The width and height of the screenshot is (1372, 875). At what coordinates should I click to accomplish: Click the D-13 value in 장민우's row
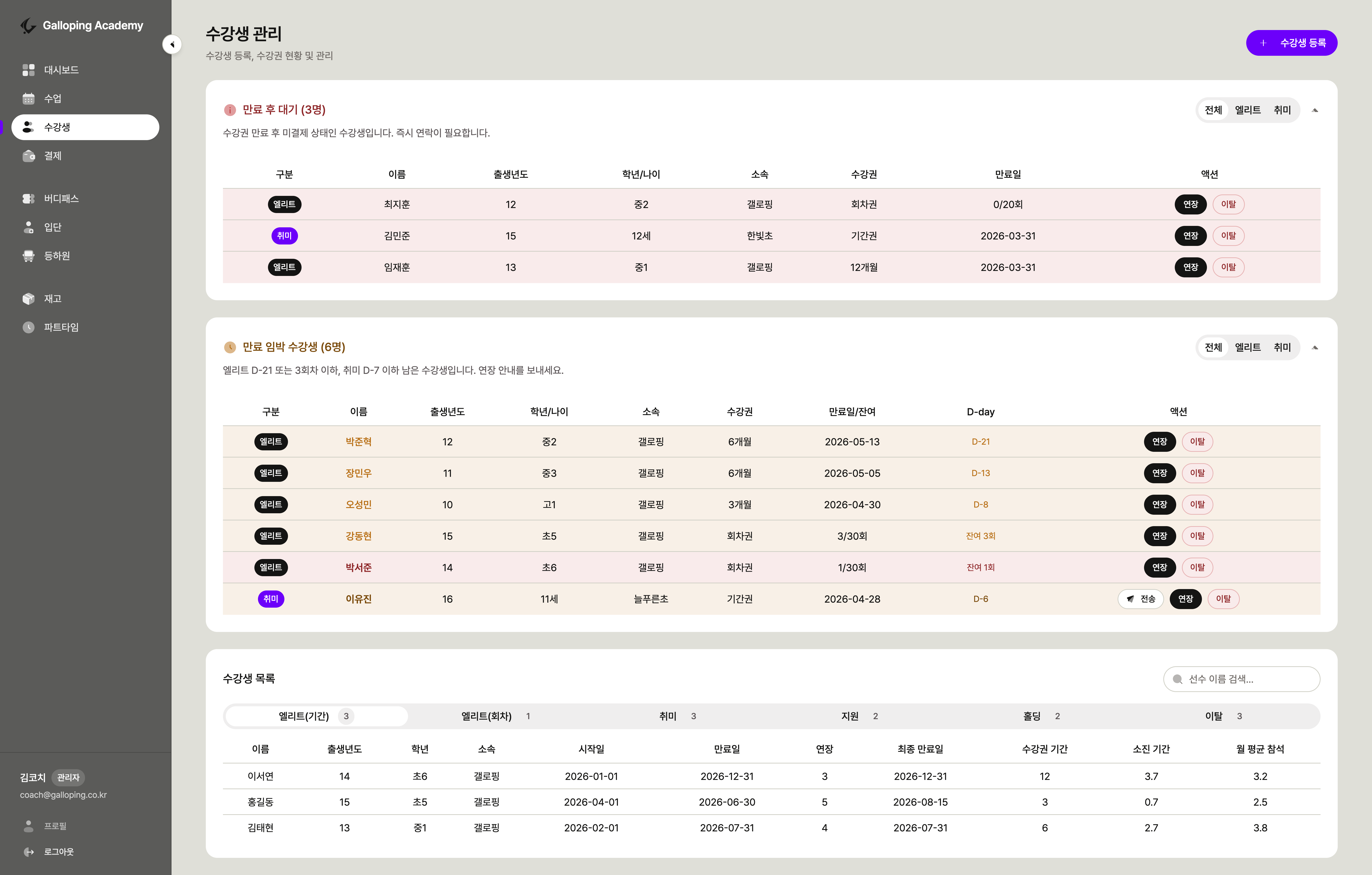[981, 473]
